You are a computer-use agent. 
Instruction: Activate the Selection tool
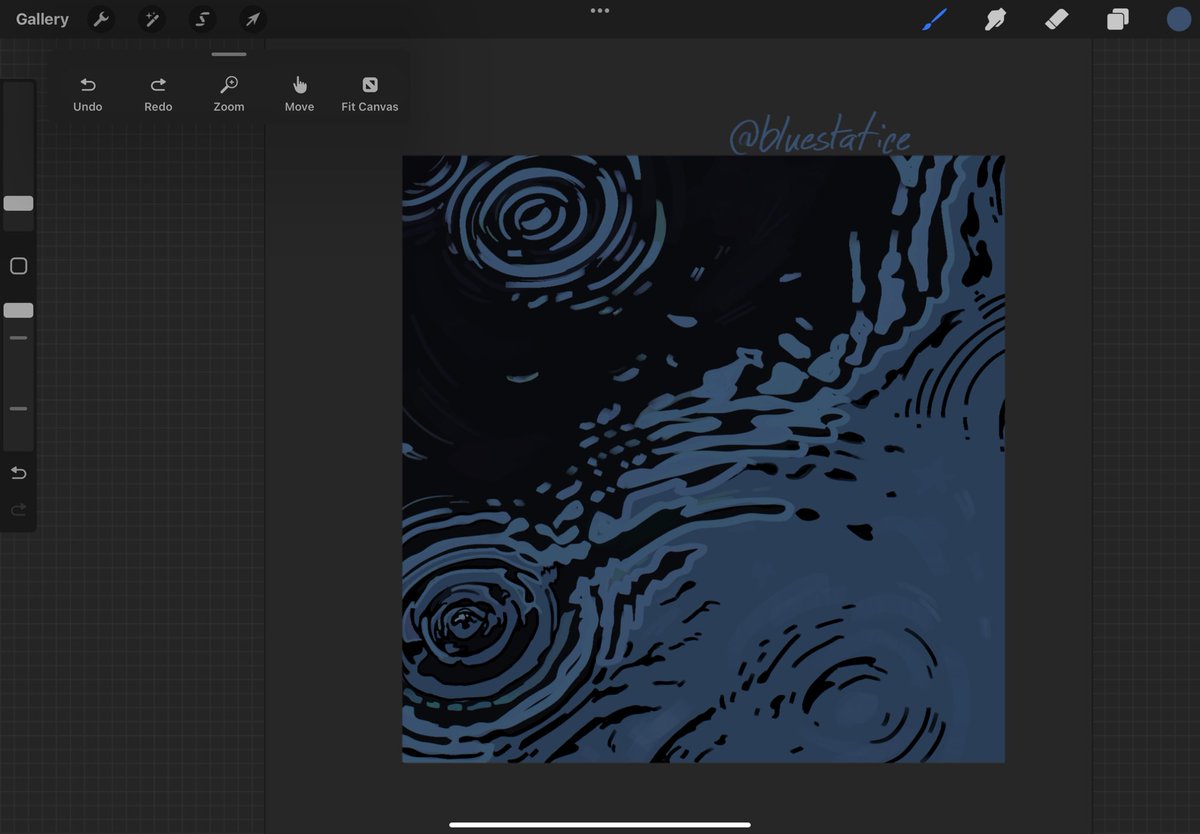pyautogui.click(x=203, y=19)
